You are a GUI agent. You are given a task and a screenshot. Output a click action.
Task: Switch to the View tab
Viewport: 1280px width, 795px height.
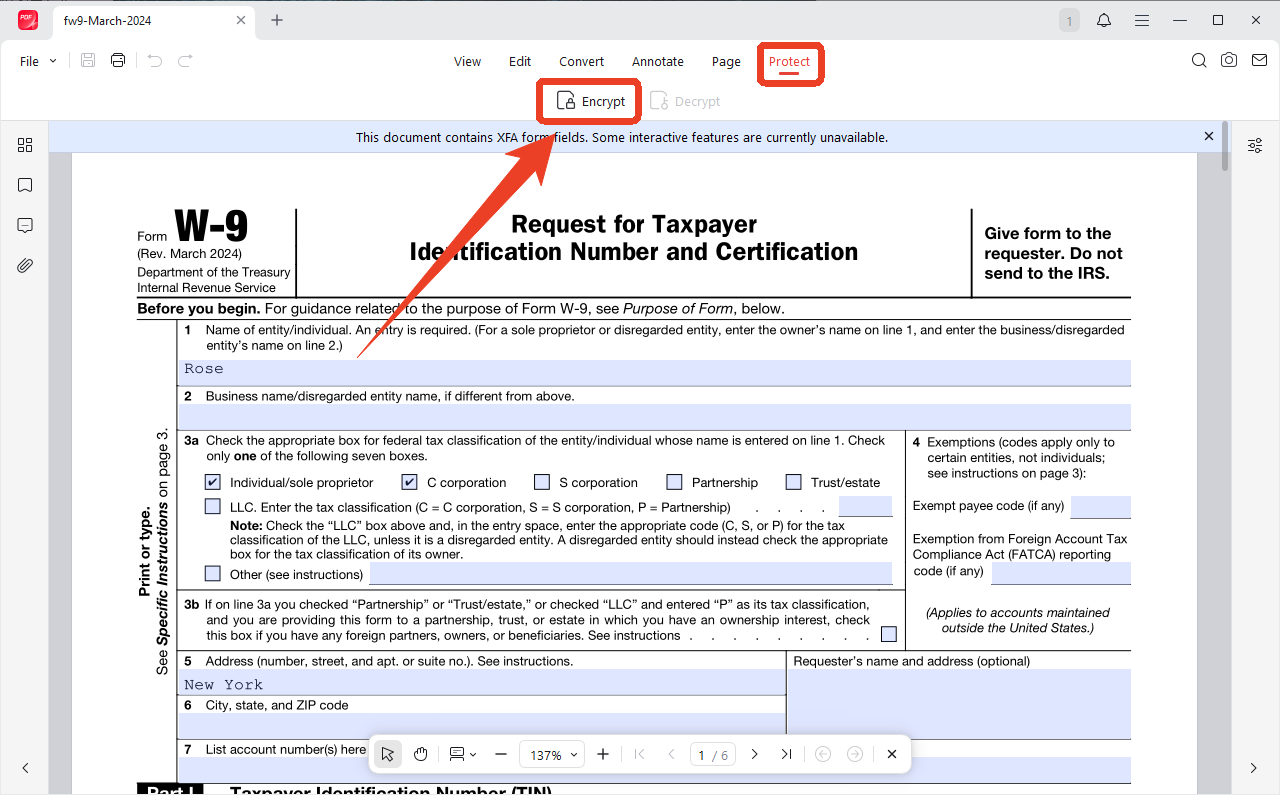(467, 61)
